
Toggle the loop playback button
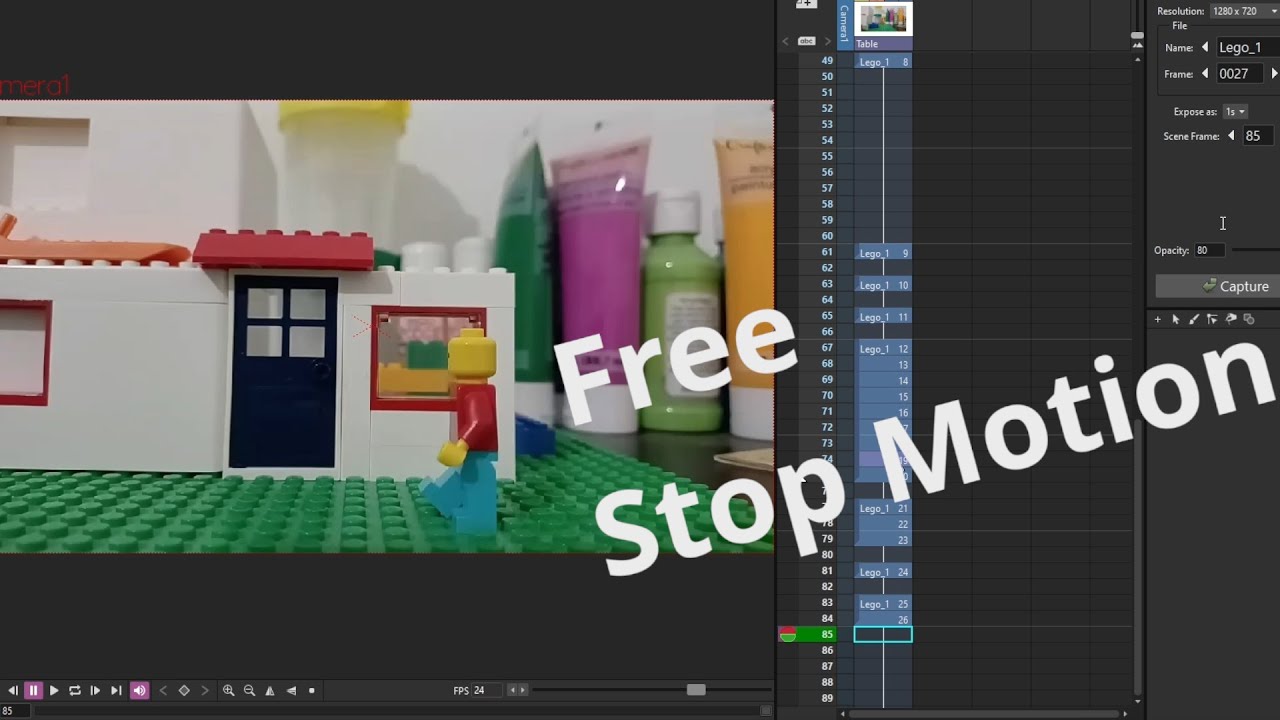coord(75,690)
